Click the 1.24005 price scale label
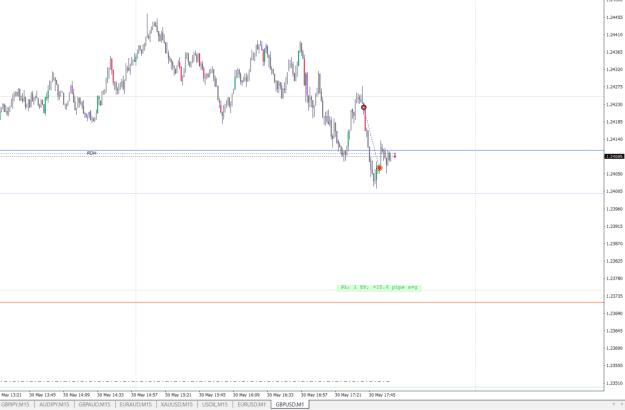This screenshot has height=410, width=625. coord(614,191)
